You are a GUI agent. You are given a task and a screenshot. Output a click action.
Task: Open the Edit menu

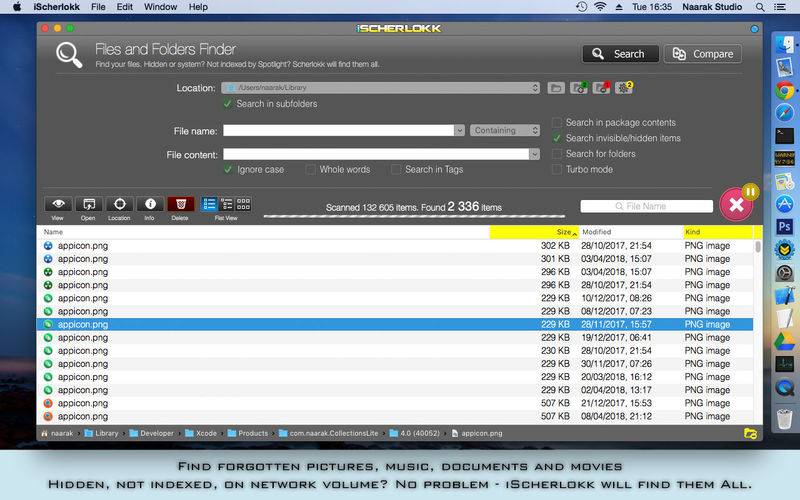click(124, 7)
